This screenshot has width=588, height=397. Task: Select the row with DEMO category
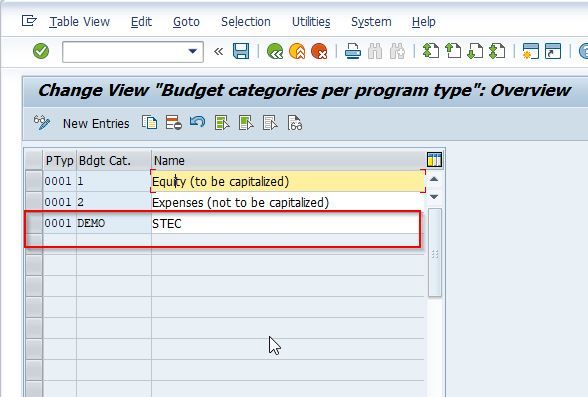coord(34,223)
